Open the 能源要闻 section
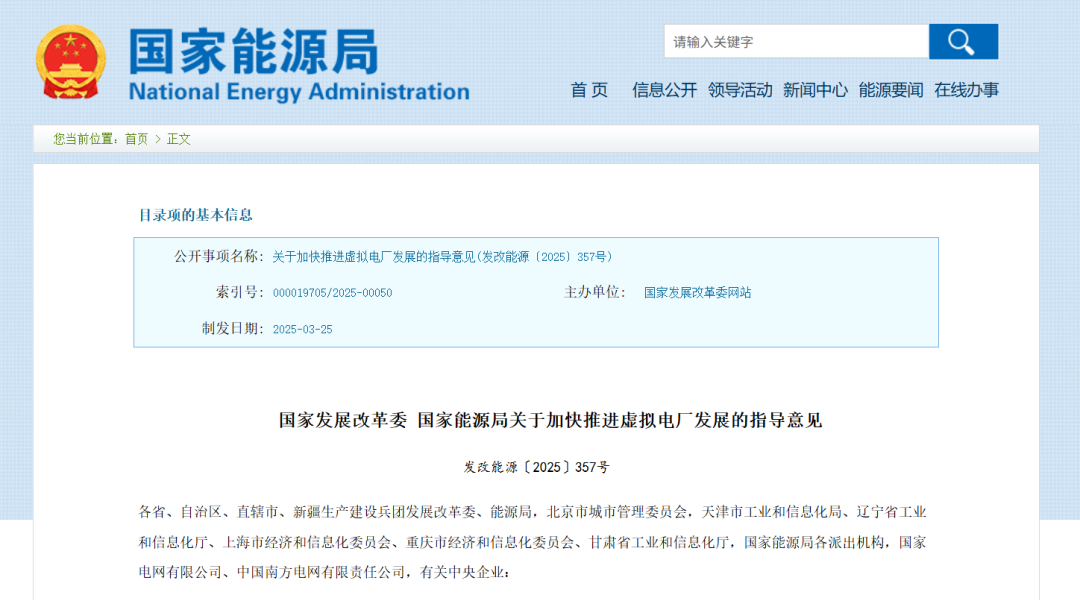 (891, 90)
